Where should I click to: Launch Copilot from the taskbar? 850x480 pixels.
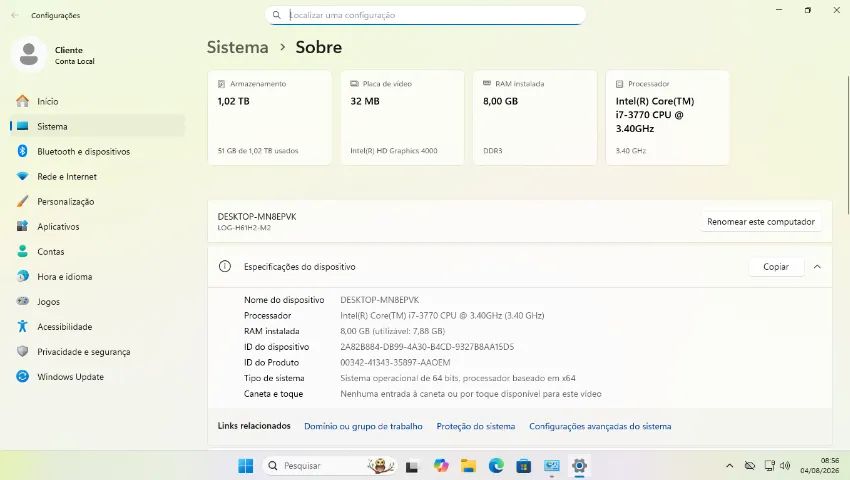(441, 465)
